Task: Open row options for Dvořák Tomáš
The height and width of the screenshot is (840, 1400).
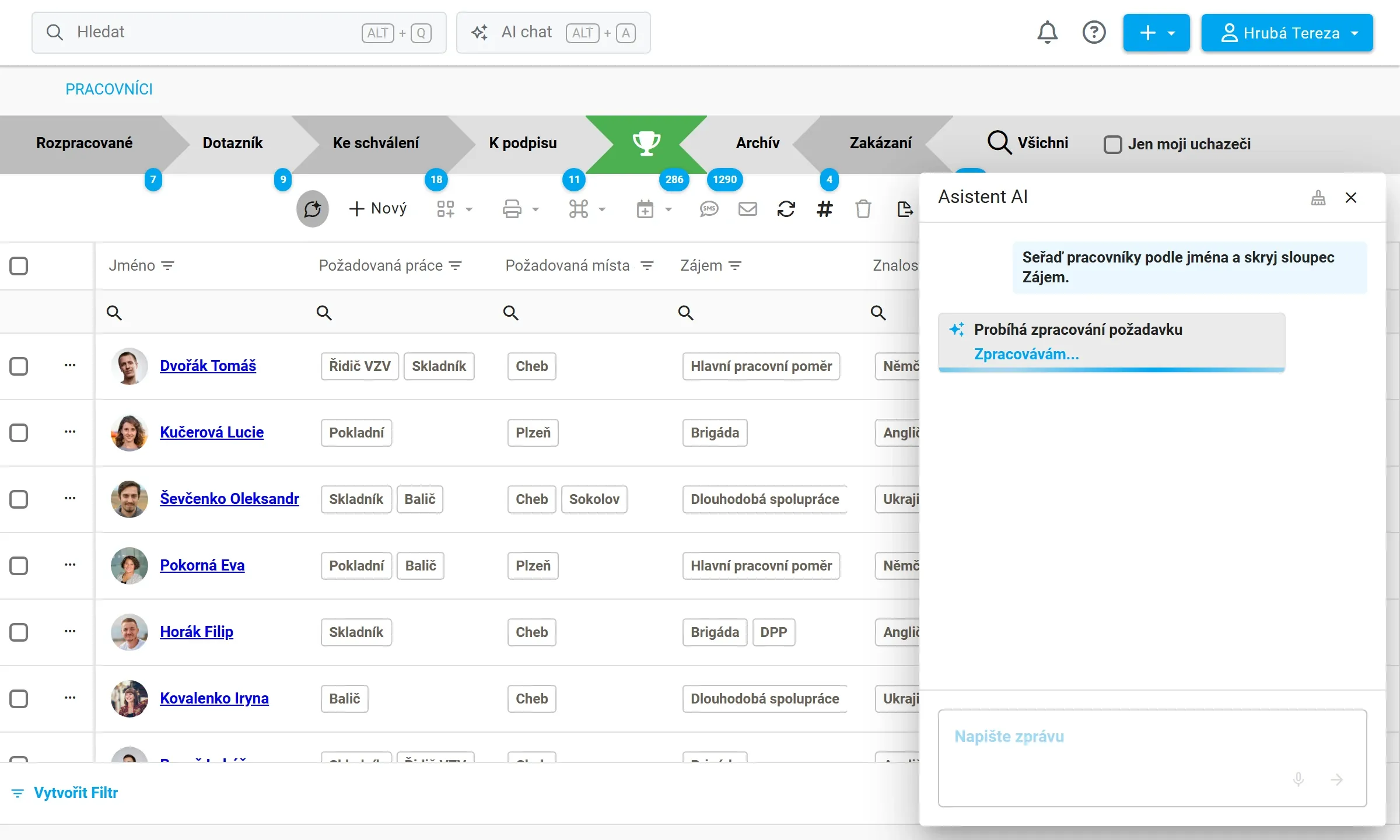Action: tap(70, 366)
